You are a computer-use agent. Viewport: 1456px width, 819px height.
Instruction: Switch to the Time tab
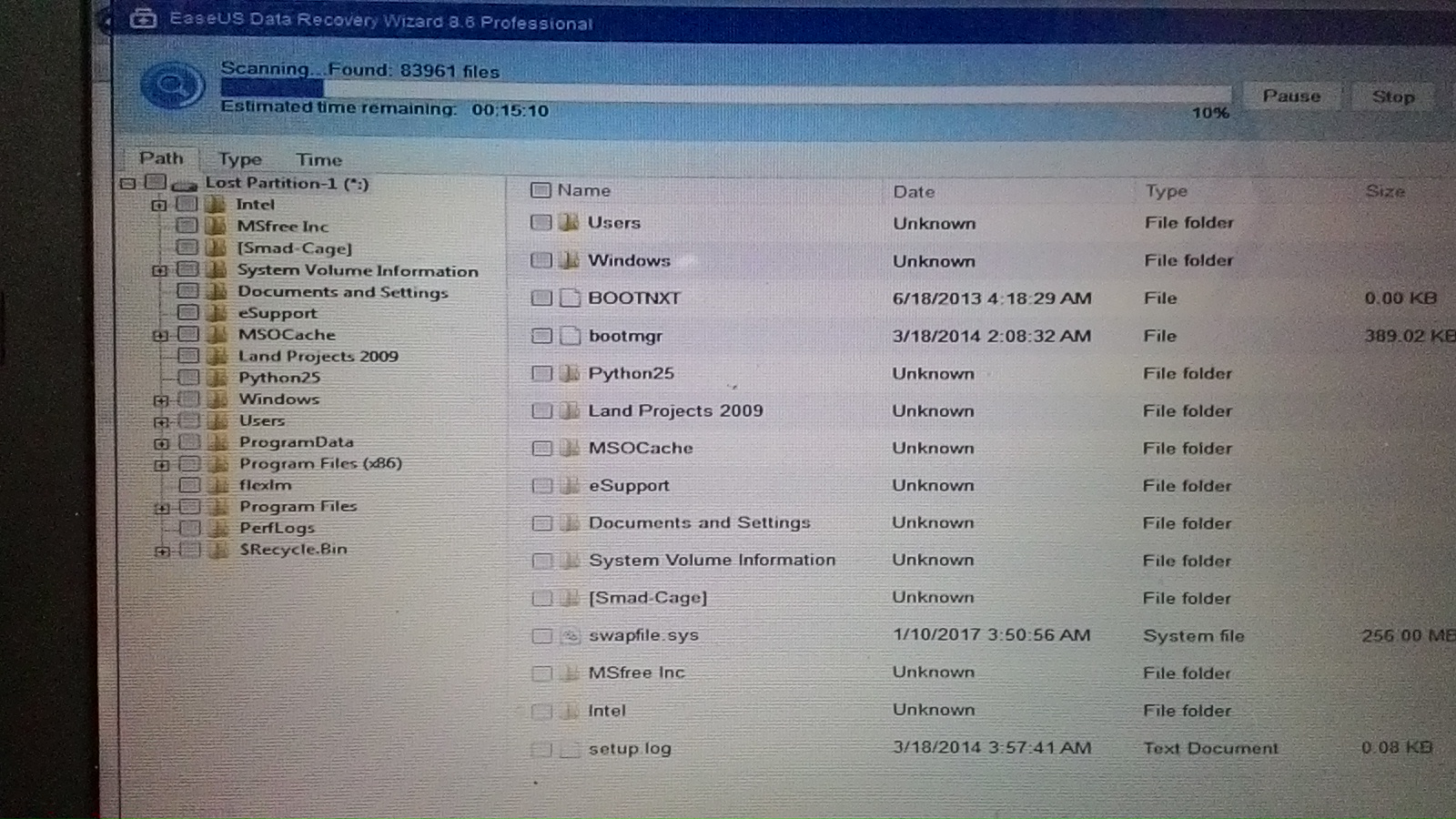(318, 160)
